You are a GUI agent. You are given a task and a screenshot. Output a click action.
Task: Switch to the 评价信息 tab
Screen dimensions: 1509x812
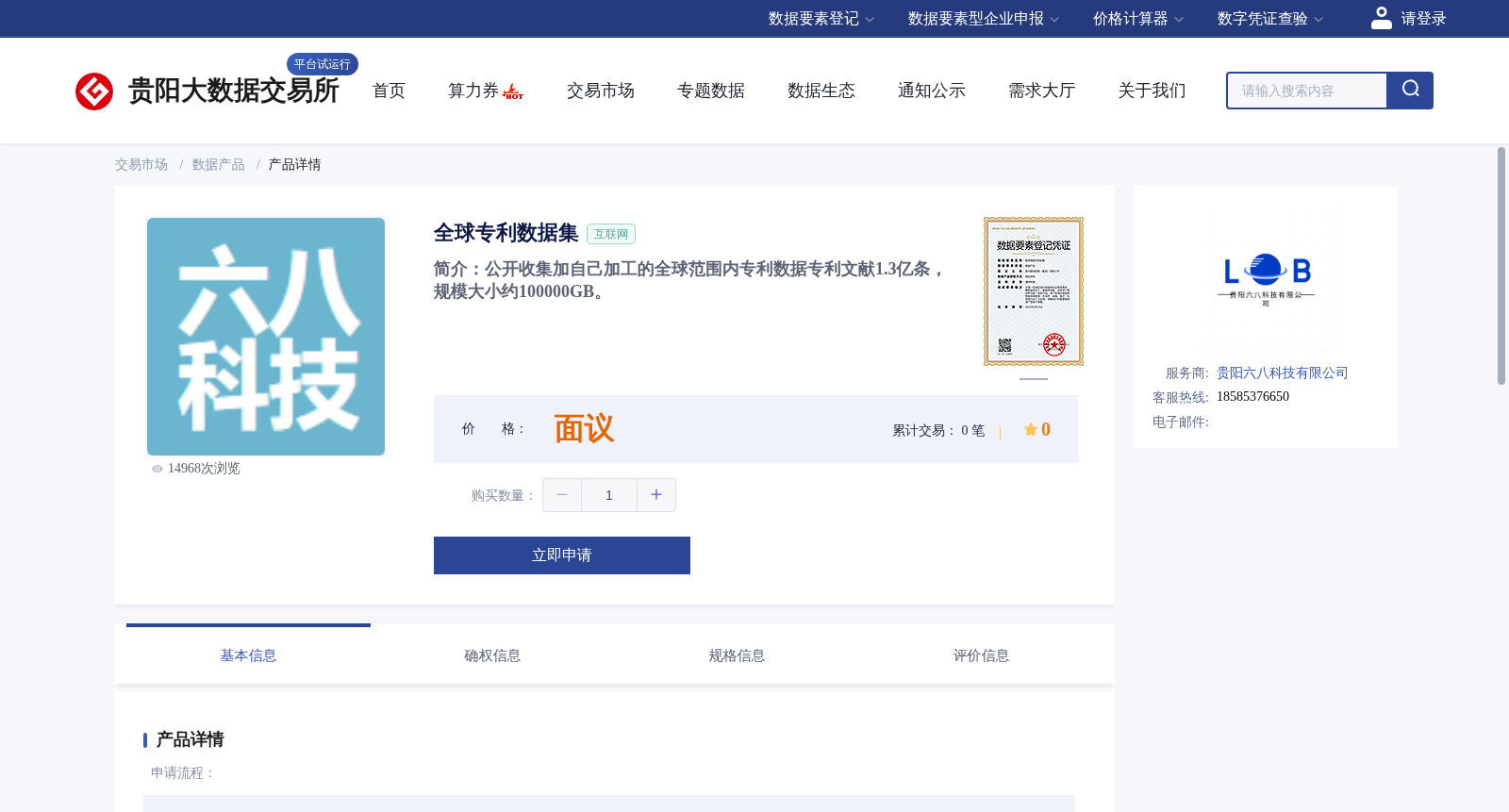click(981, 655)
